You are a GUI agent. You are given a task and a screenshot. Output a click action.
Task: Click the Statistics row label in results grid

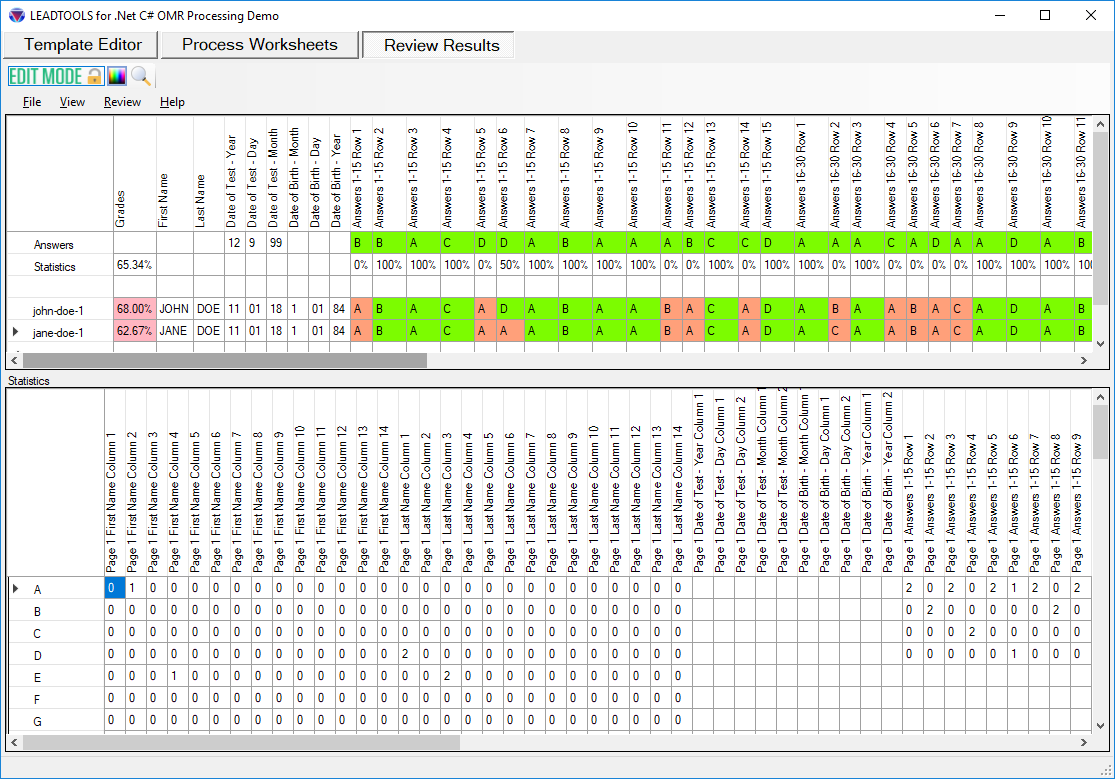point(60,266)
